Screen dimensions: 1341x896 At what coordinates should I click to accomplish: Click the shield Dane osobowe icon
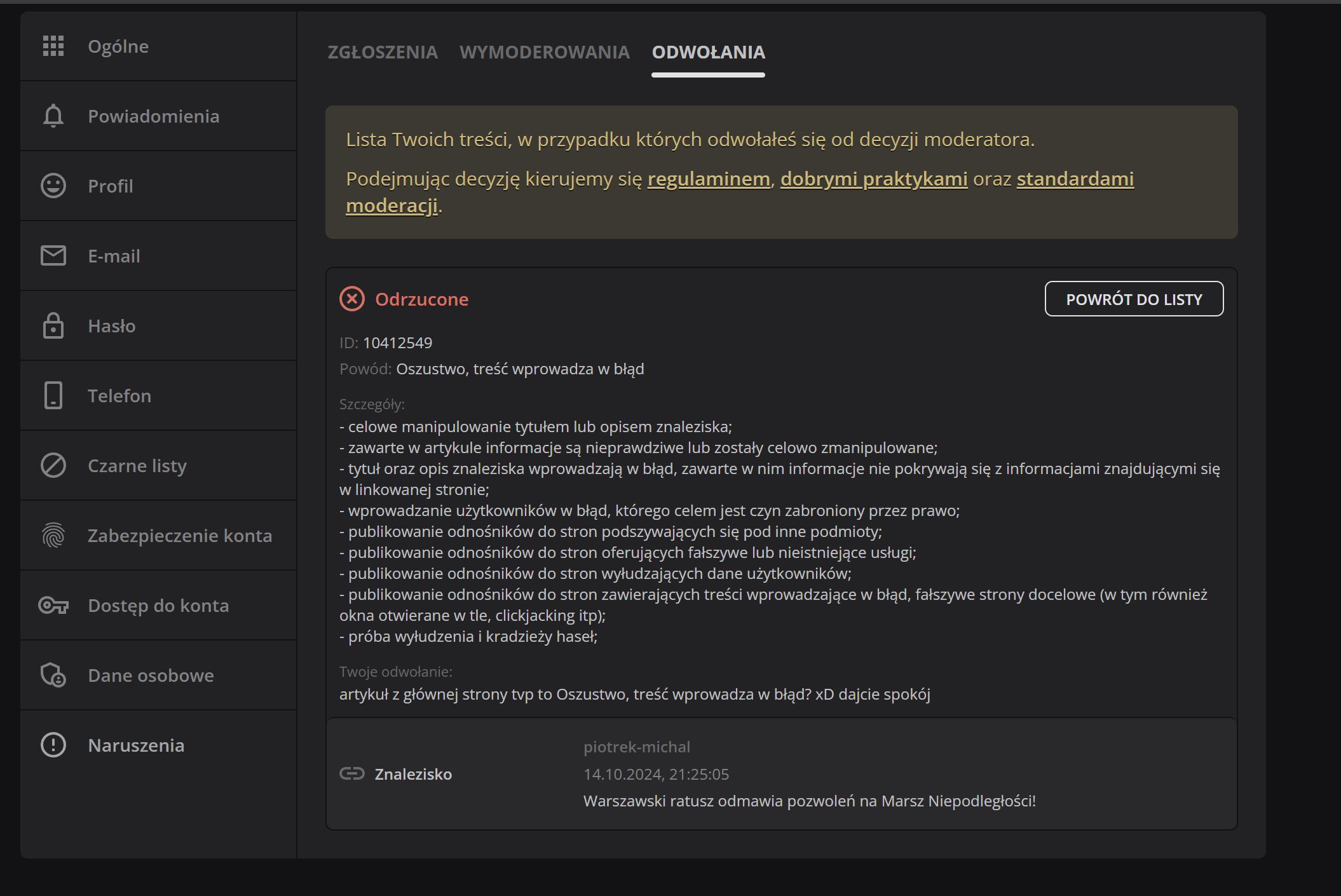pos(53,675)
